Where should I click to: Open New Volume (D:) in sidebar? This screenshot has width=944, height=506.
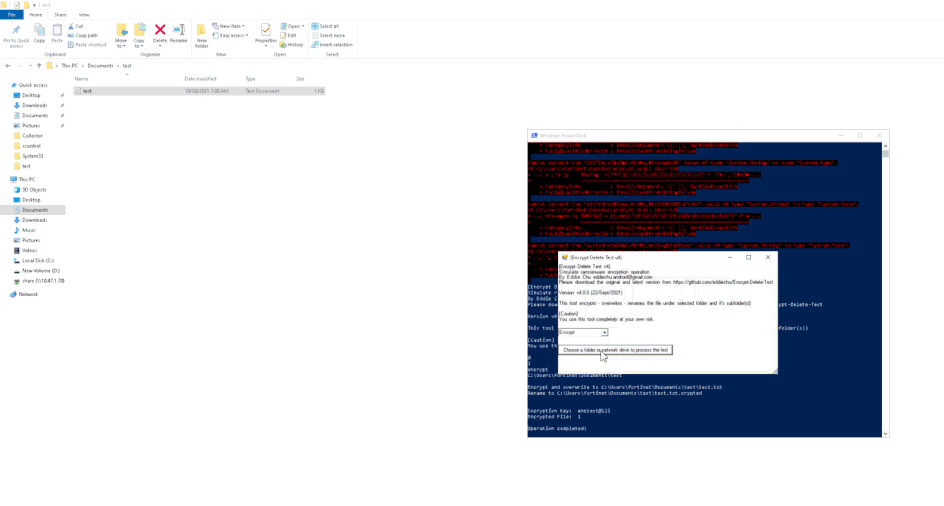pos(37,271)
